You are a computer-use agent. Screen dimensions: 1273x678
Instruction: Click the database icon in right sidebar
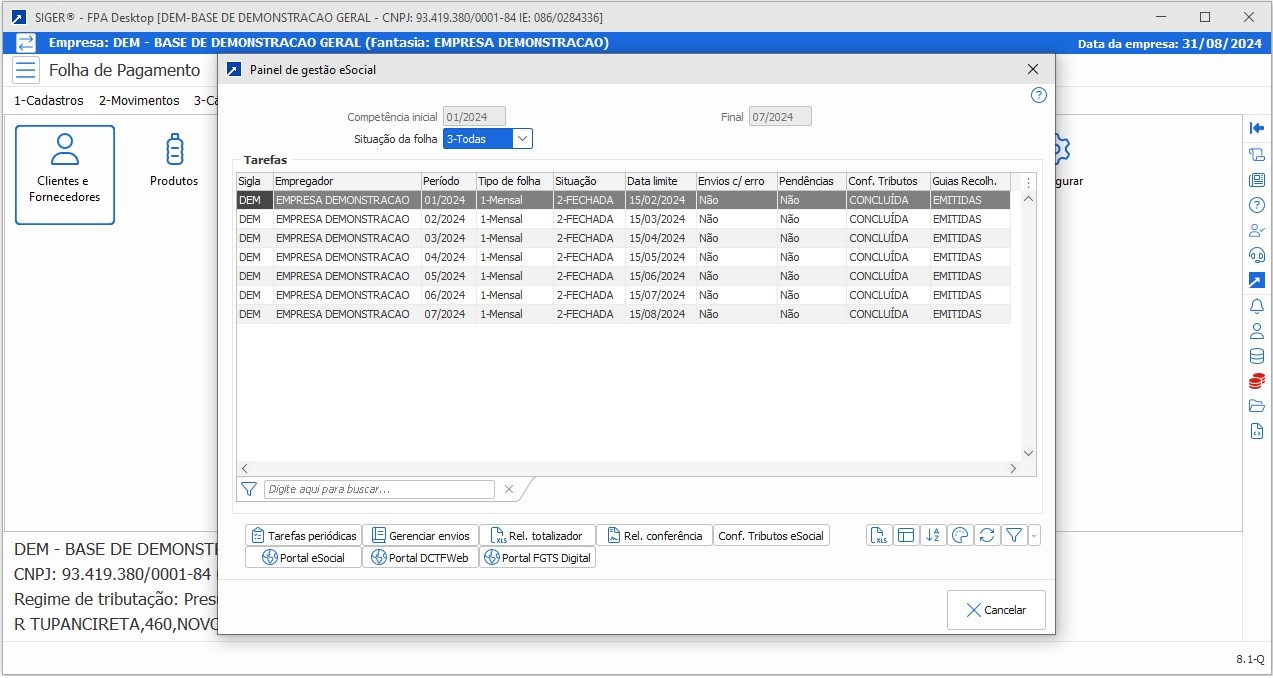coord(1257,356)
